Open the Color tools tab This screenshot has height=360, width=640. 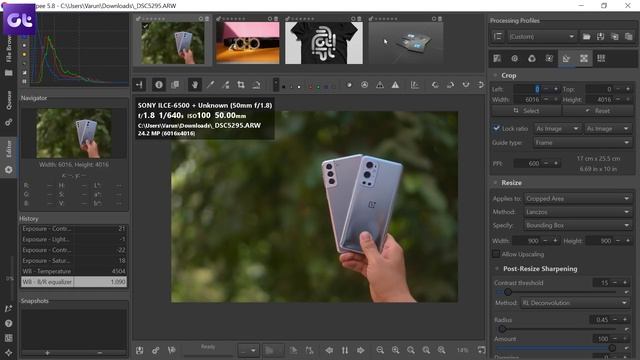click(532, 58)
